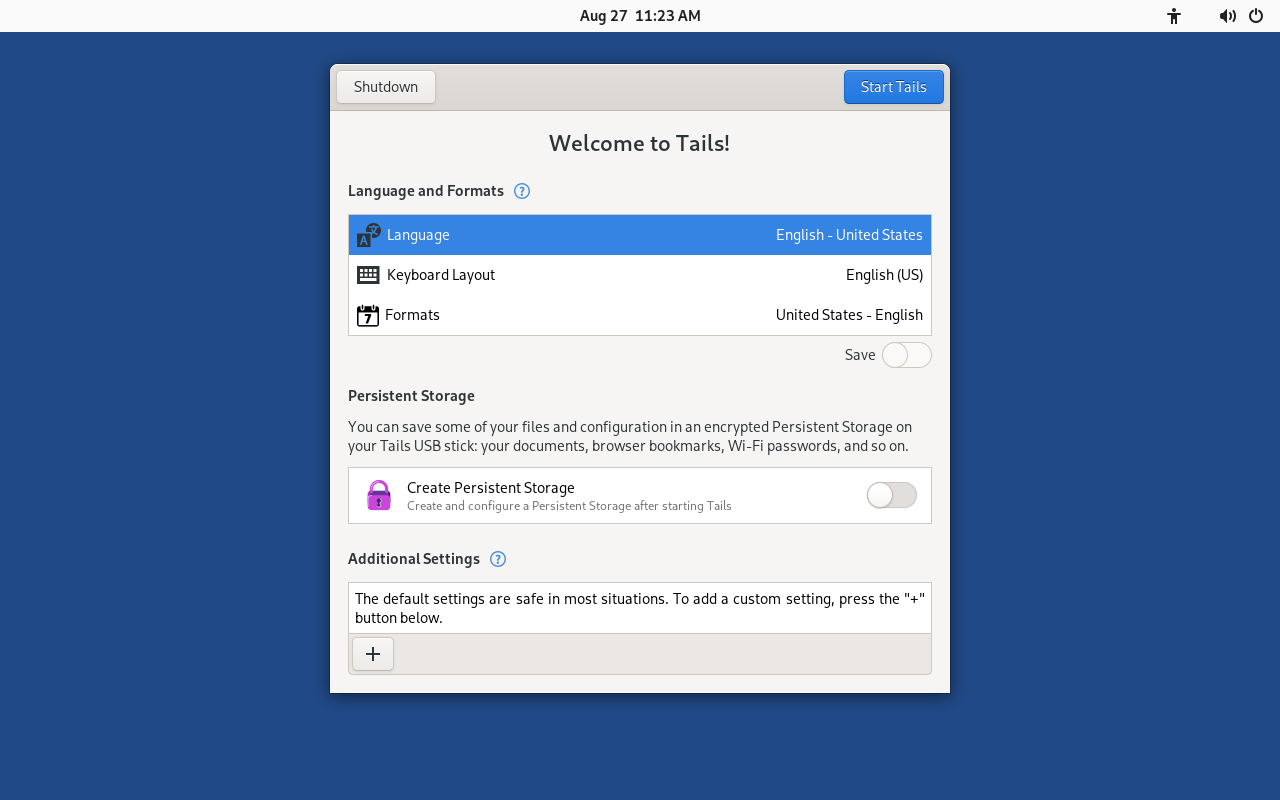The height and width of the screenshot is (800, 1280).
Task: Click the calendar Formats icon
Action: click(x=368, y=315)
